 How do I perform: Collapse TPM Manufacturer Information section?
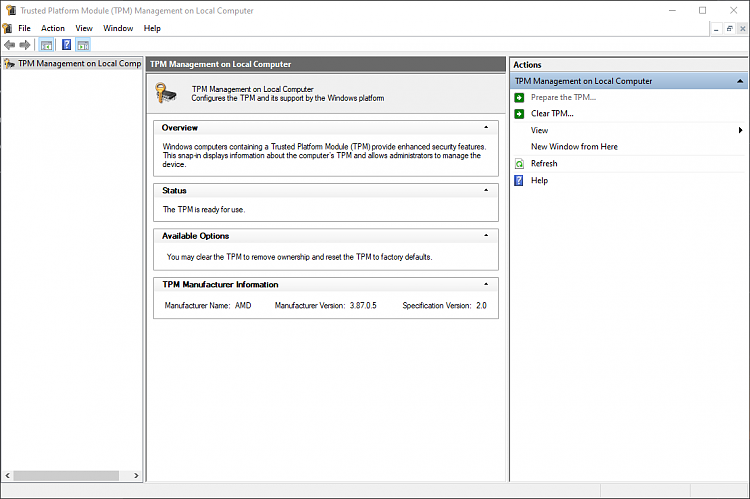point(486,284)
